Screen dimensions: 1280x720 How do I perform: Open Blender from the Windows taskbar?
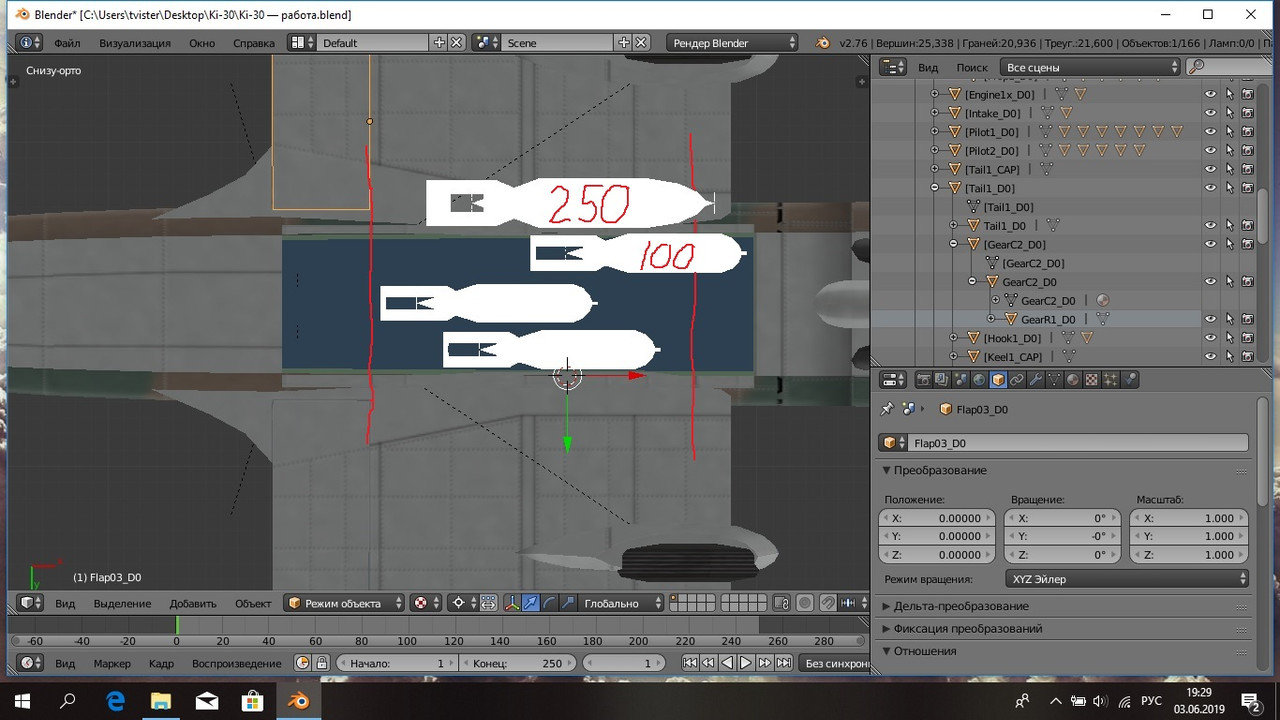(x=299, y=701)
